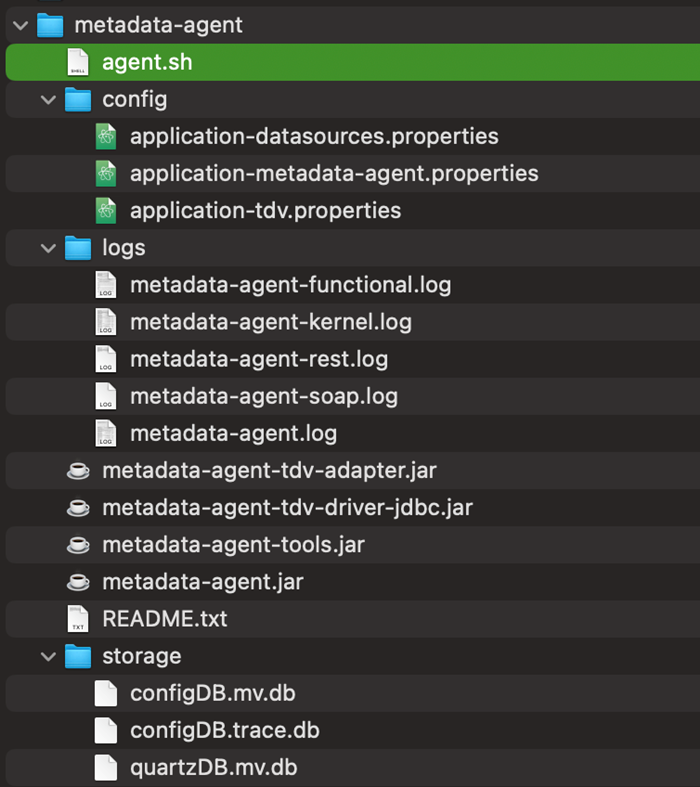The height and width of the screenshot is (787, 700).
Task: Select the configDB.trace.db file
Action: click(x=224, y=730)
